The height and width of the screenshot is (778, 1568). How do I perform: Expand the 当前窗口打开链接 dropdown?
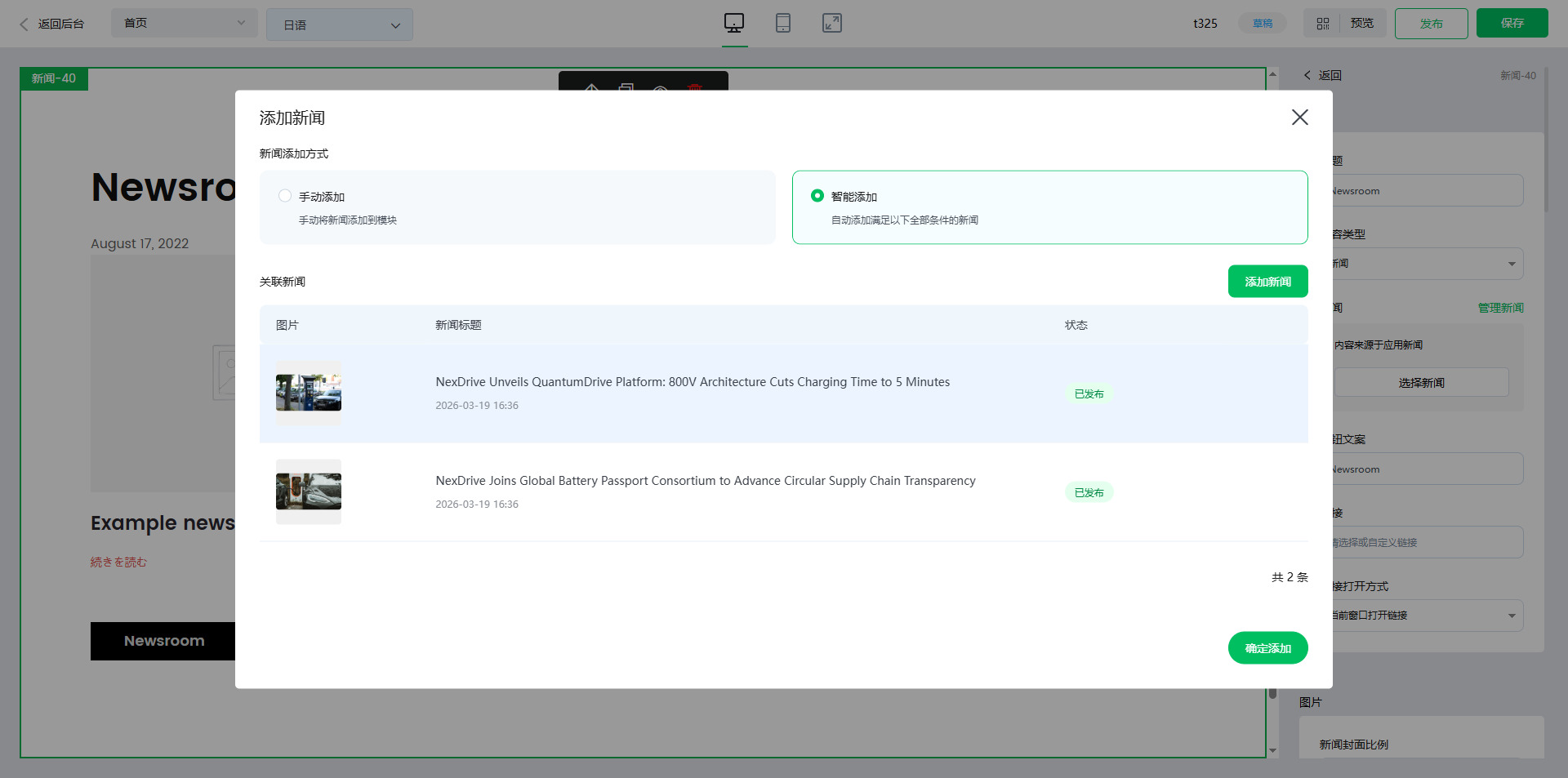[1427, 616]
